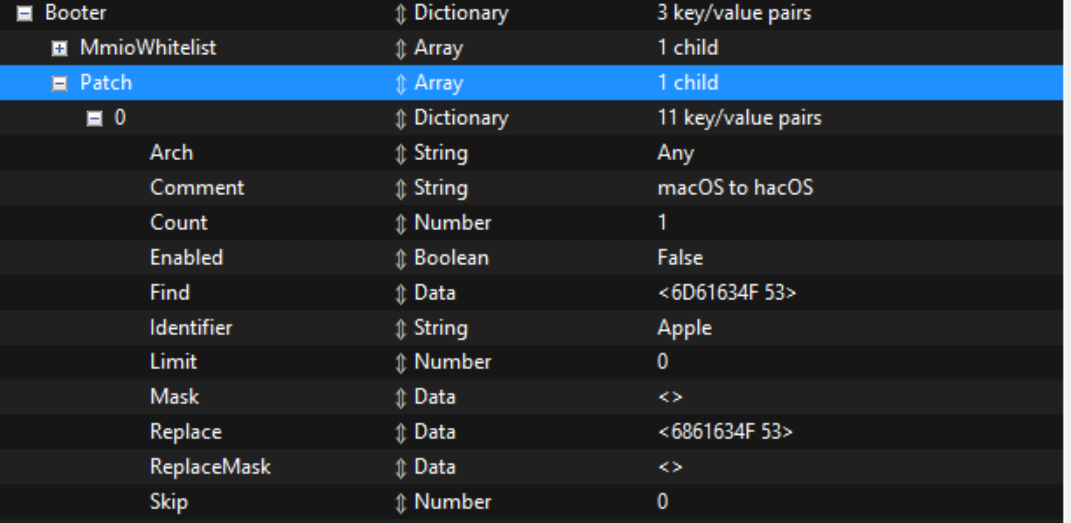The width and height of the screenshot is (1071, 523).
Task: Change type of MmioWhitelist row
Action: (400, 48)
